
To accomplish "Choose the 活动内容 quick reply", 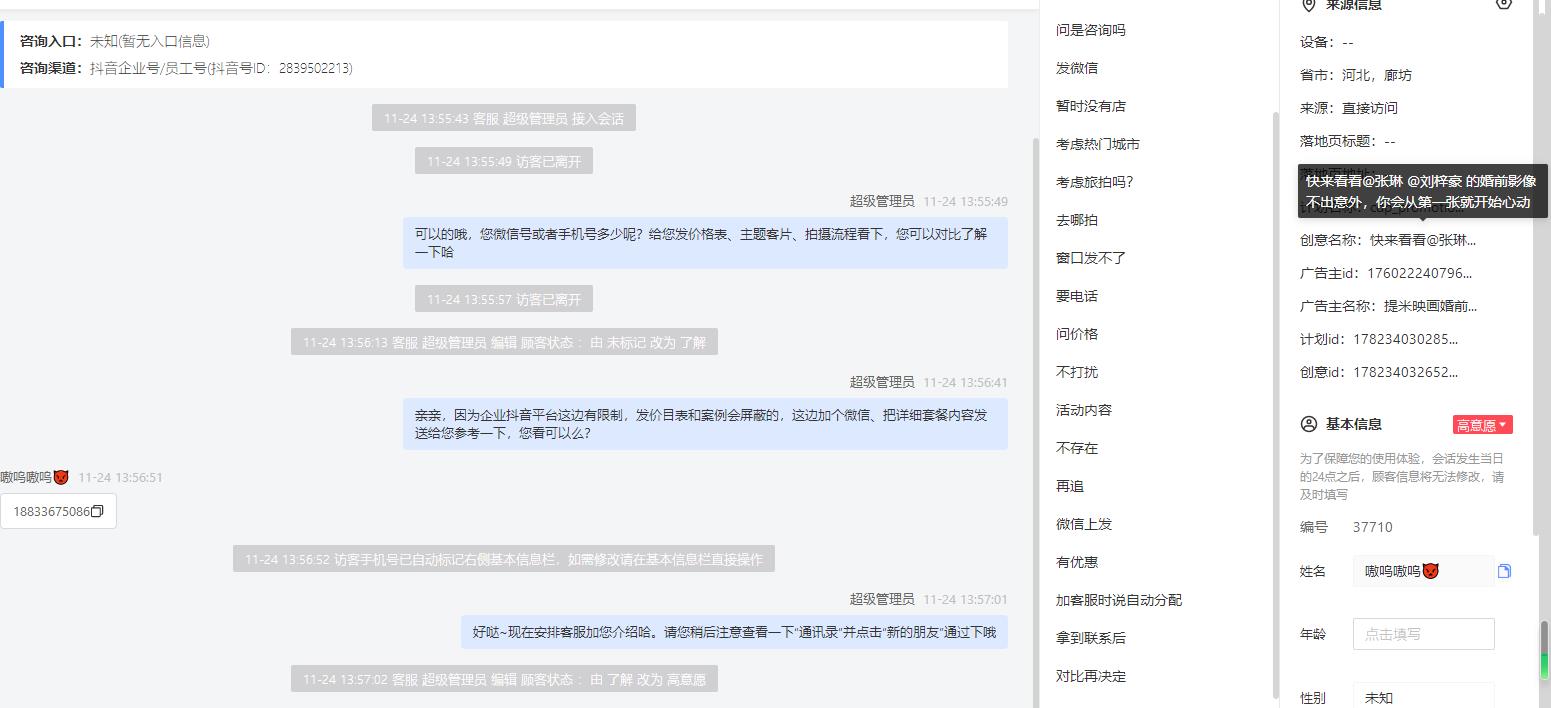I will point(1084,410).
